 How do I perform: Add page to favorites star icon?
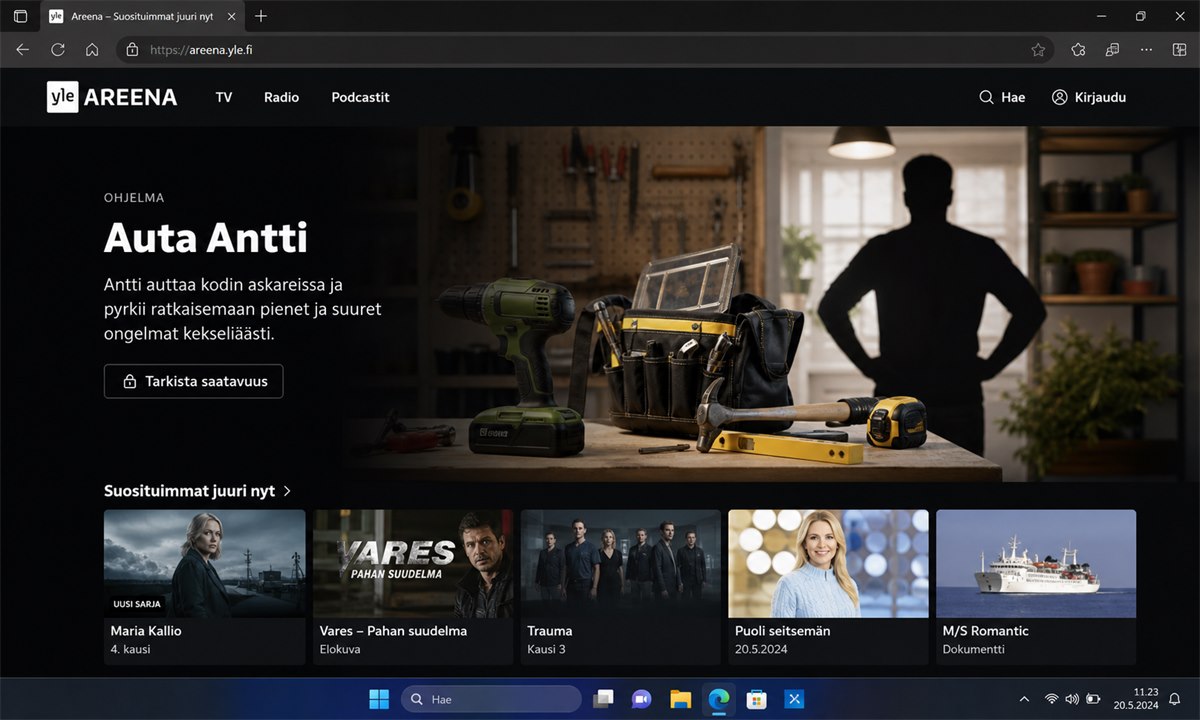tap(1038, 49)
